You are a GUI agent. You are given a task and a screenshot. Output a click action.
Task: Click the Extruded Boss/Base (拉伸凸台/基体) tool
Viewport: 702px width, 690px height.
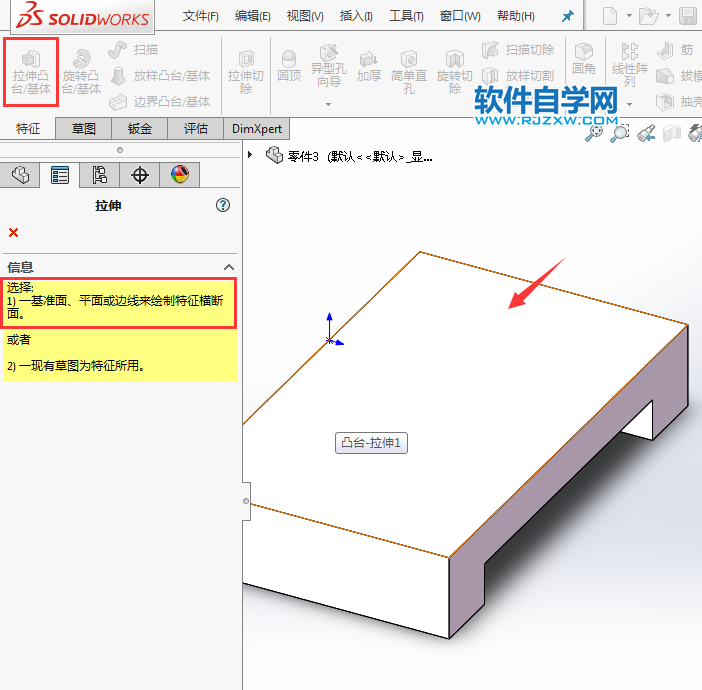31,72
